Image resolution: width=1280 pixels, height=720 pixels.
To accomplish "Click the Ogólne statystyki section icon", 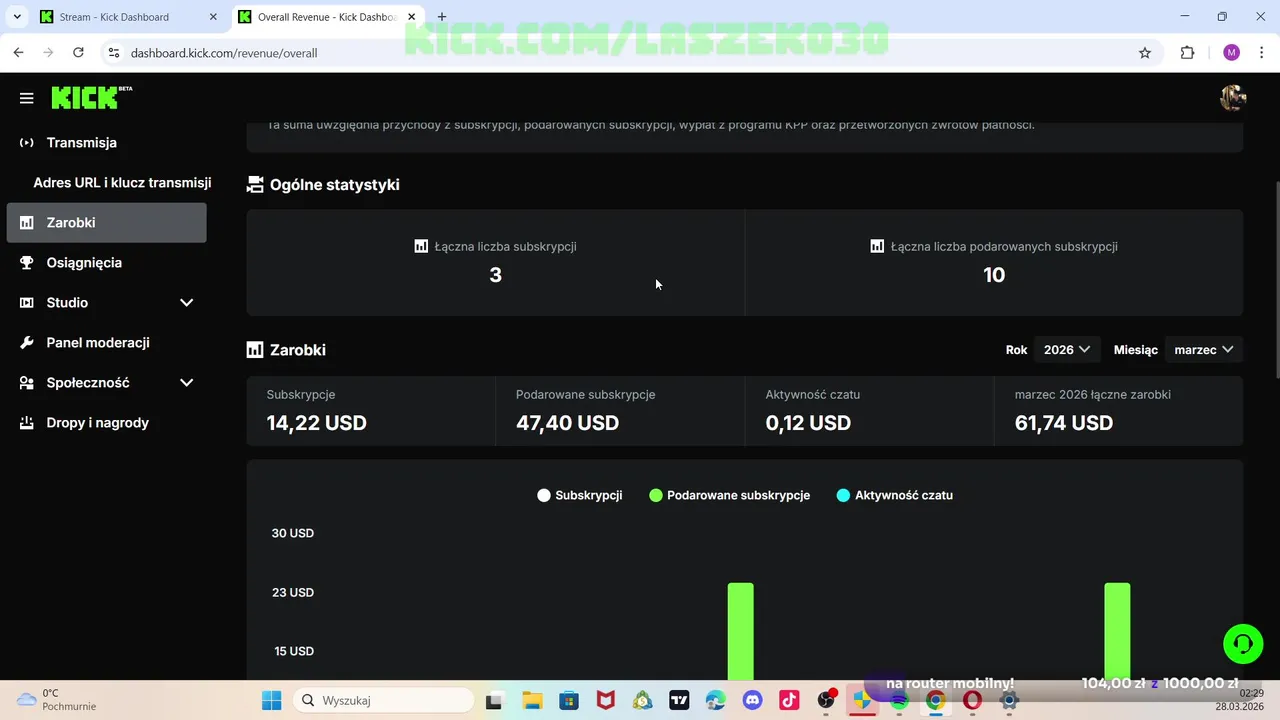I will (x=255, y=185).
